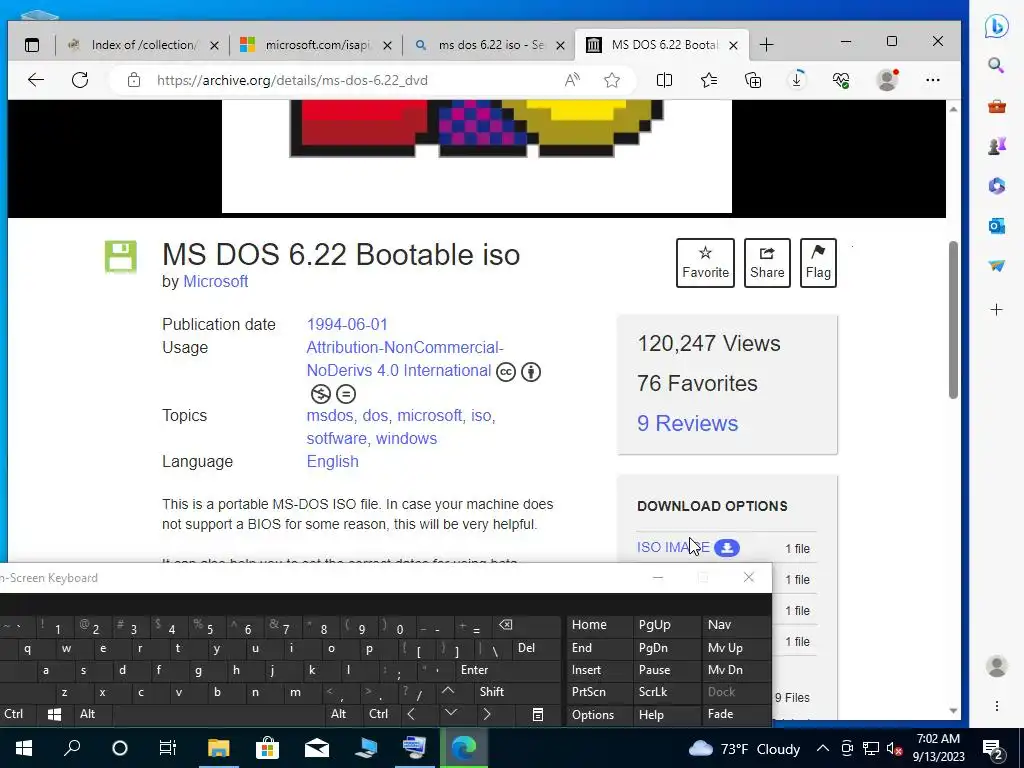Click Windows Start button
This screenshot has height=768, width=1024.
coord(24,748)
